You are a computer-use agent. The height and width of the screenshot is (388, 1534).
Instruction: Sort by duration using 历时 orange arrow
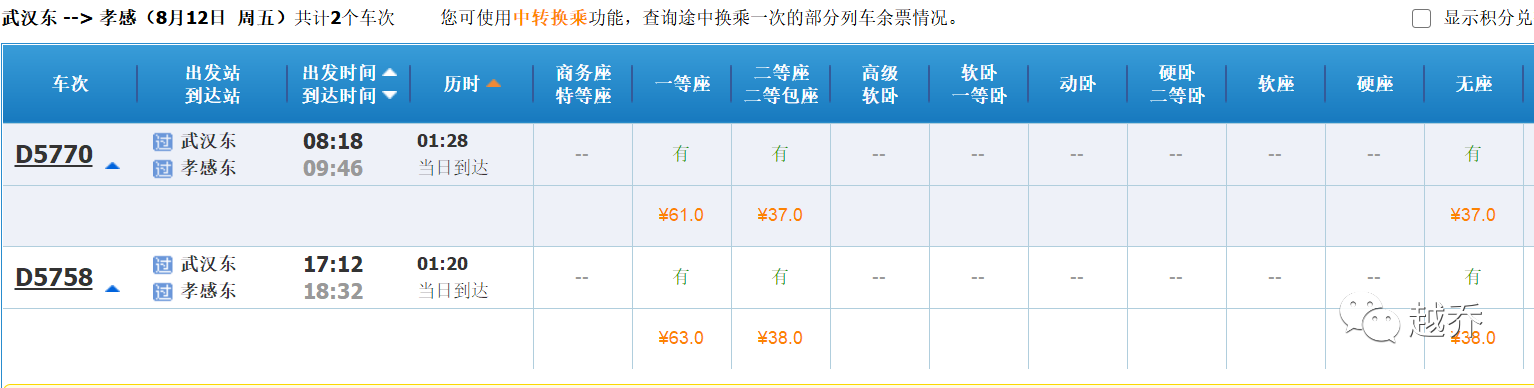click(494, 84)
